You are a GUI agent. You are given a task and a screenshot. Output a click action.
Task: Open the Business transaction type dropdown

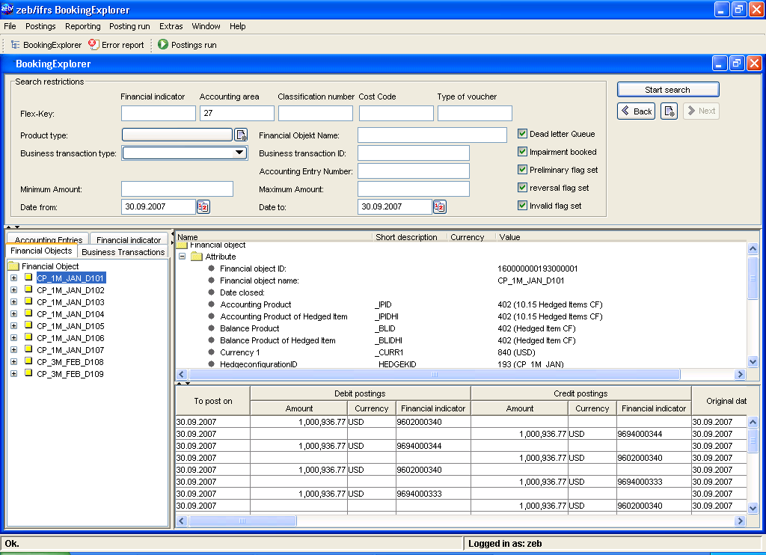tap(240, 154)
